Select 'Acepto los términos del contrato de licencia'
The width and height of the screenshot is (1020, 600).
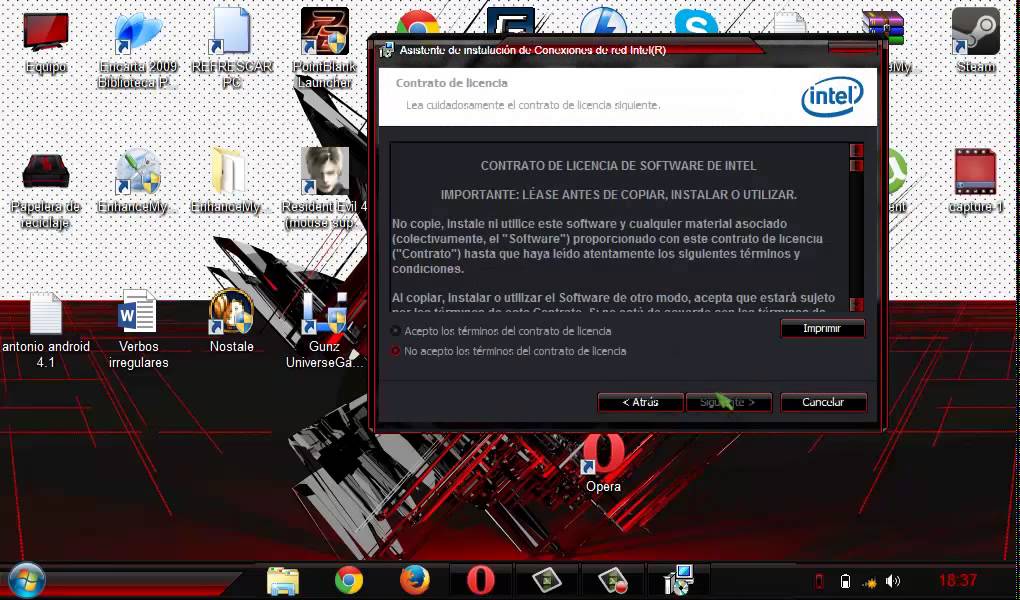(396, 331)
